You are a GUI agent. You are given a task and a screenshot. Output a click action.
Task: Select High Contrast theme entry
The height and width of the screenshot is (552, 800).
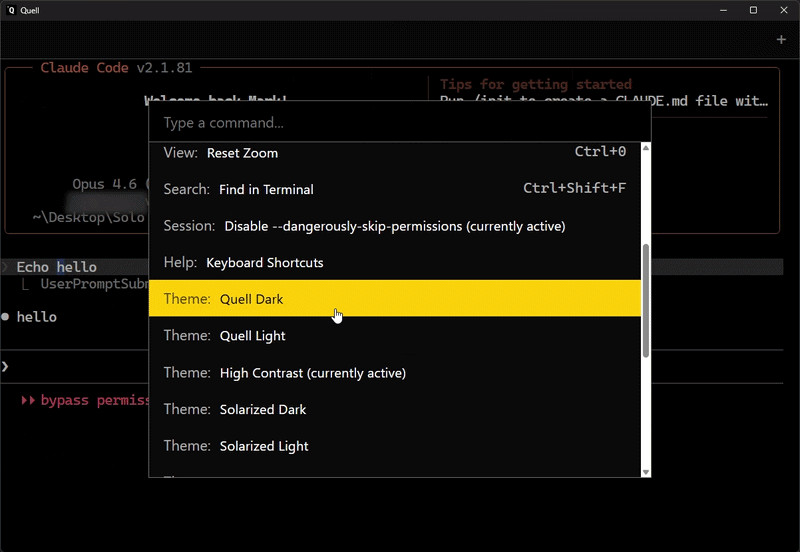(395, 373)
